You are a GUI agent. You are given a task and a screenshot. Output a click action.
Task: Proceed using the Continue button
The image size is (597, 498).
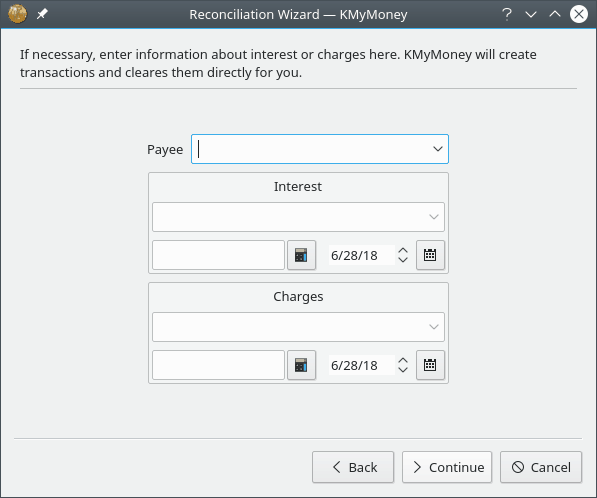click(447, 467)
